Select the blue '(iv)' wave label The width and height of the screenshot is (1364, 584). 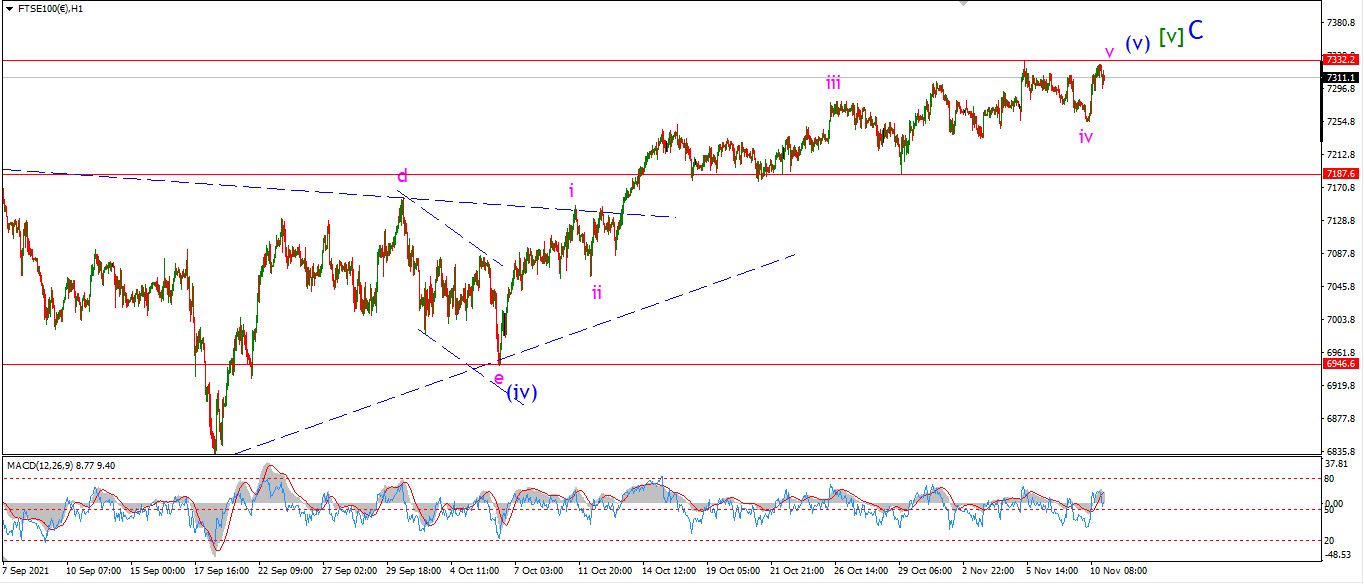coord(522,392)
